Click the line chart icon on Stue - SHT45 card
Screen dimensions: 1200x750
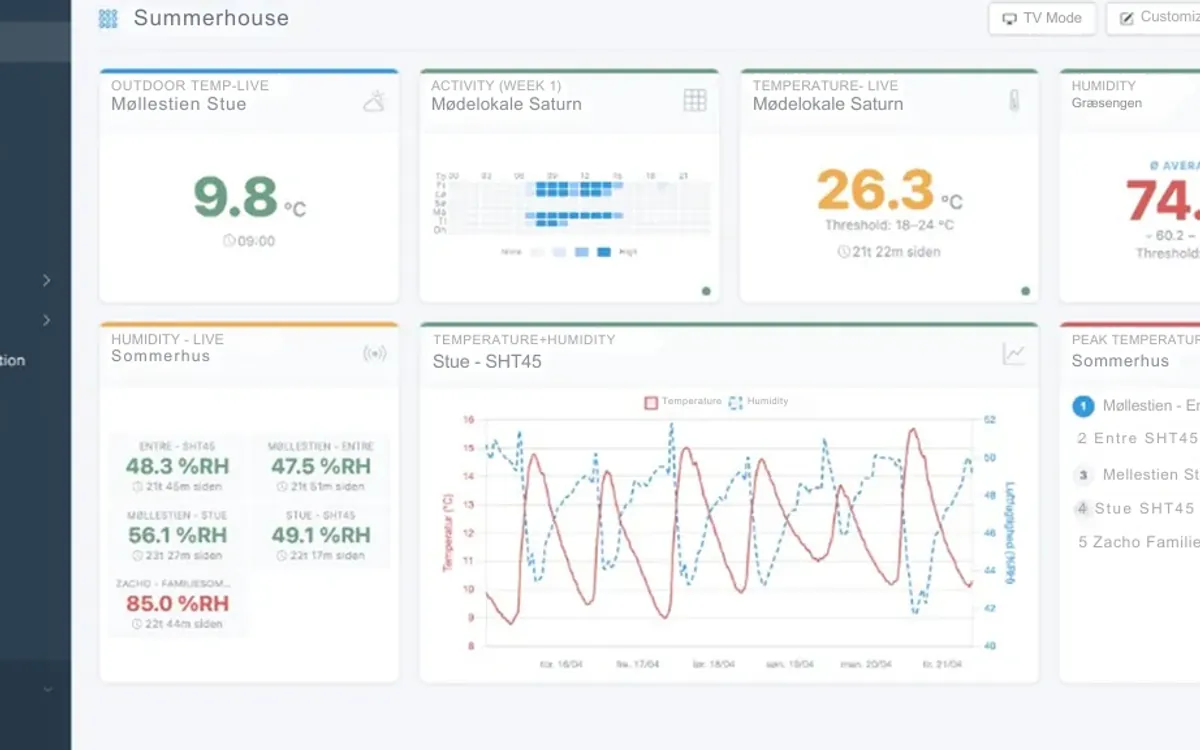pyautogui.click(x=1014, y=354)
